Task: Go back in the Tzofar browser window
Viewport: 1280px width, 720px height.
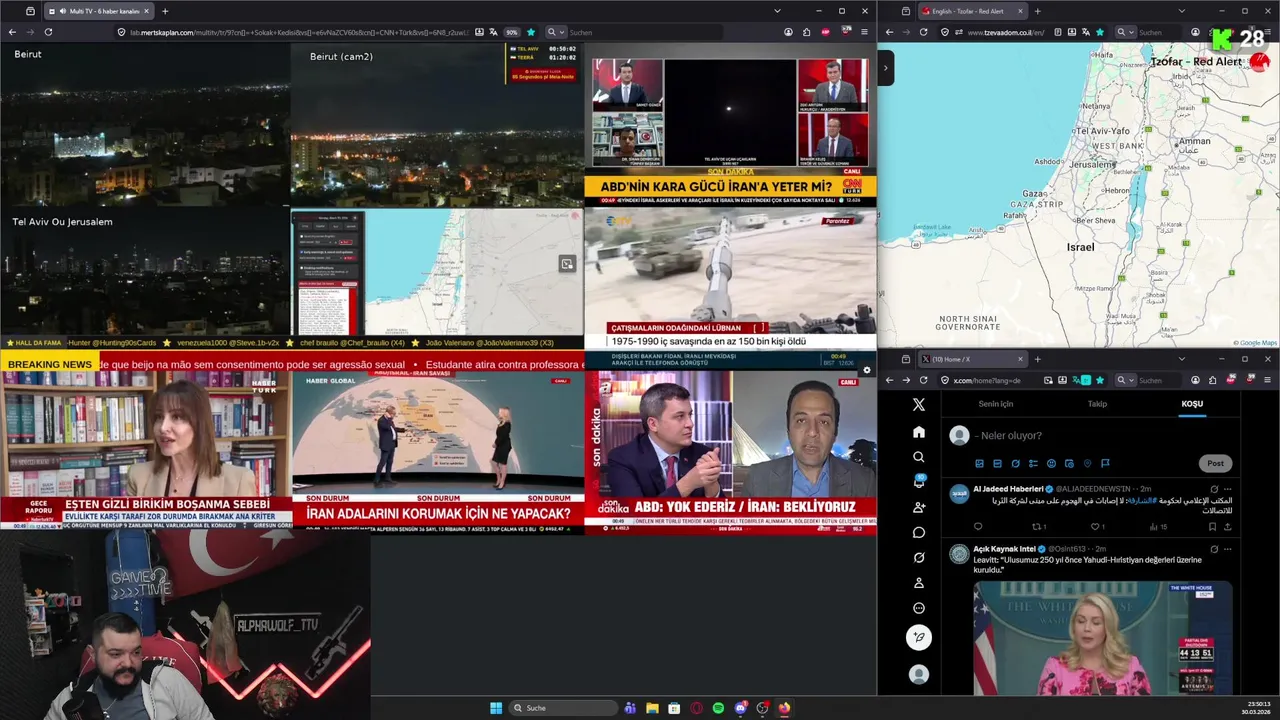Action: (889, 32)
